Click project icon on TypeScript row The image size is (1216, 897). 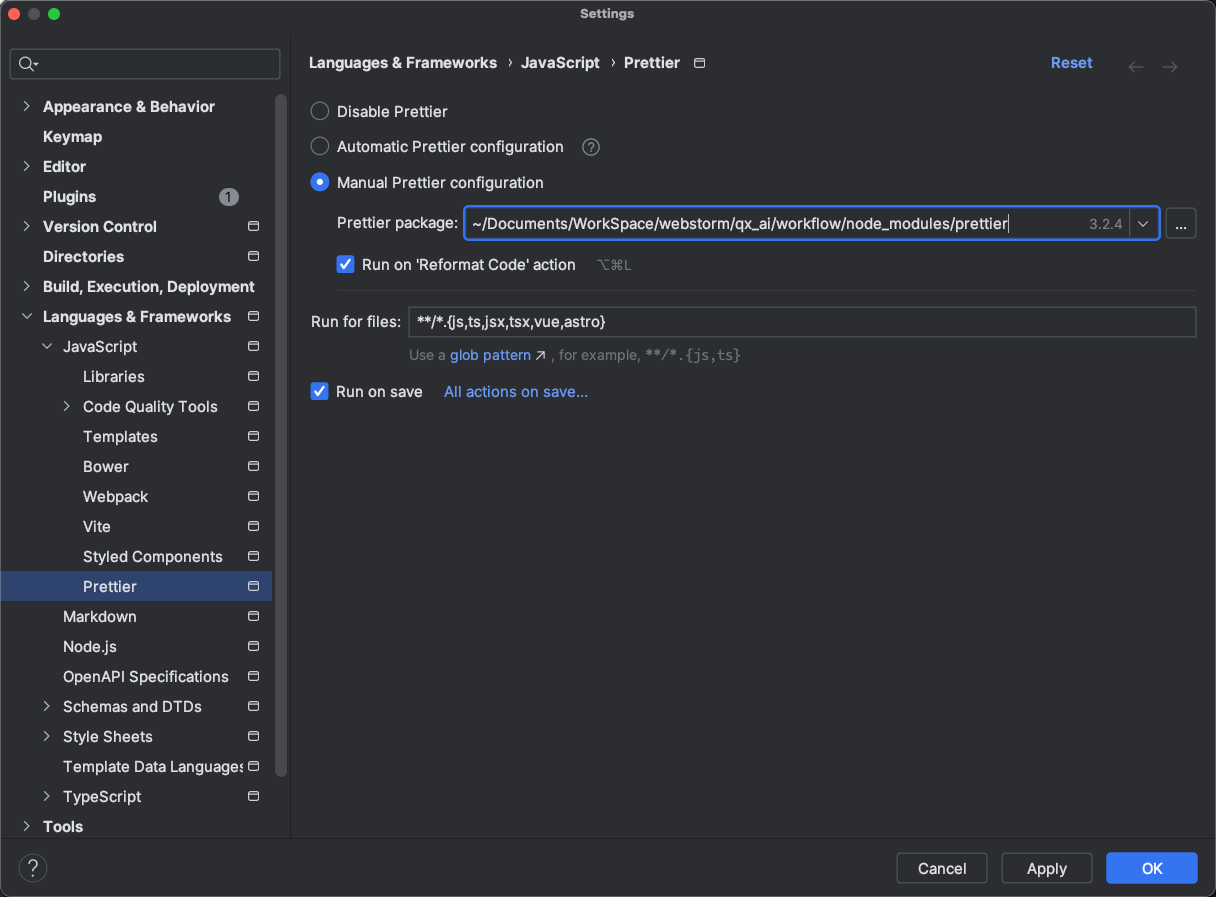point(253,797)
